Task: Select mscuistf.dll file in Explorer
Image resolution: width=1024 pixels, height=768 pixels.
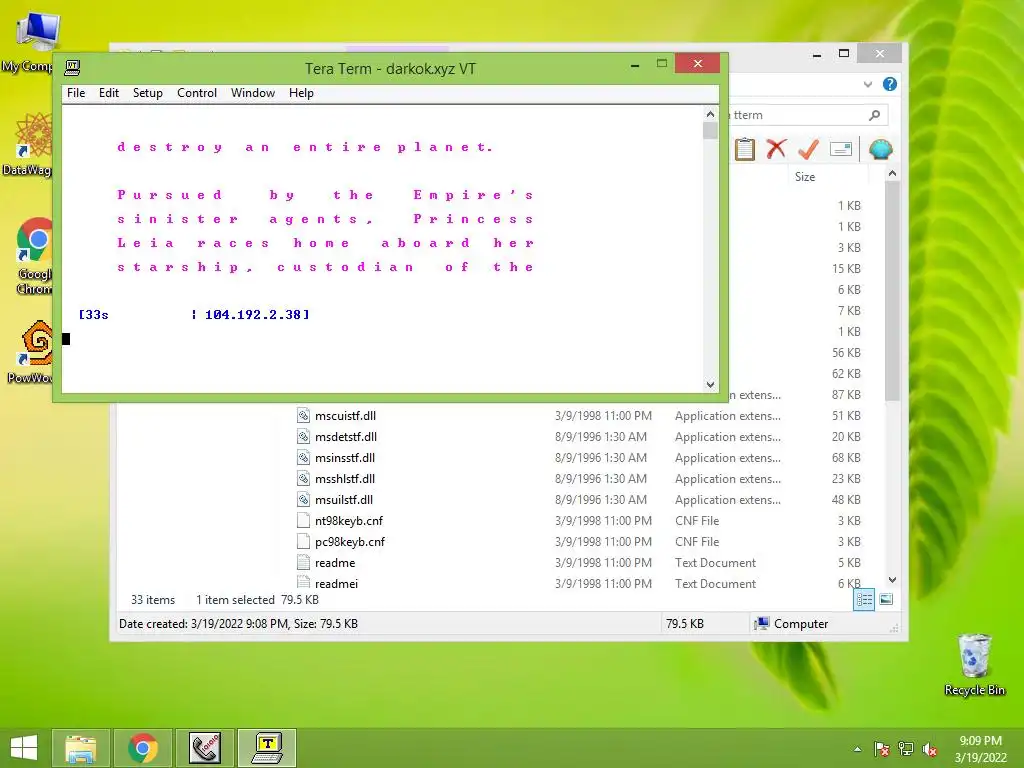Action: 345,416
